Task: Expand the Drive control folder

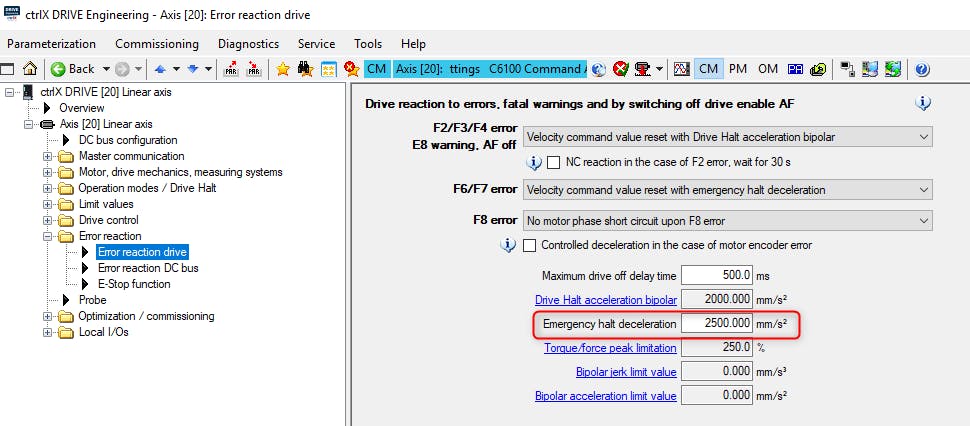Action: [48, 220]
